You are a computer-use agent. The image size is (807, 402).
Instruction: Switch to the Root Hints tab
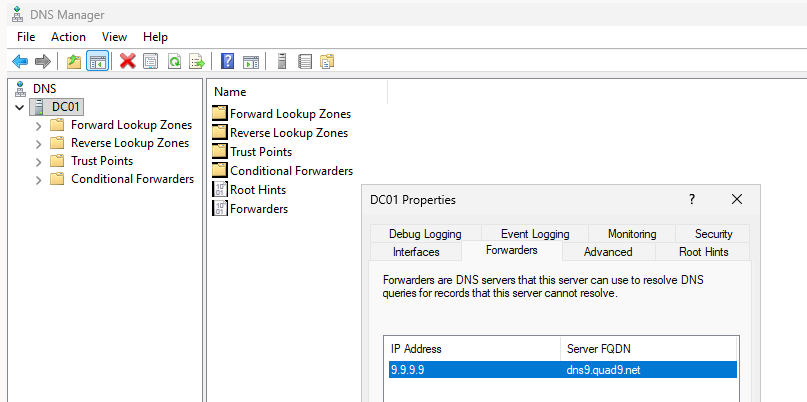point(703,252)
